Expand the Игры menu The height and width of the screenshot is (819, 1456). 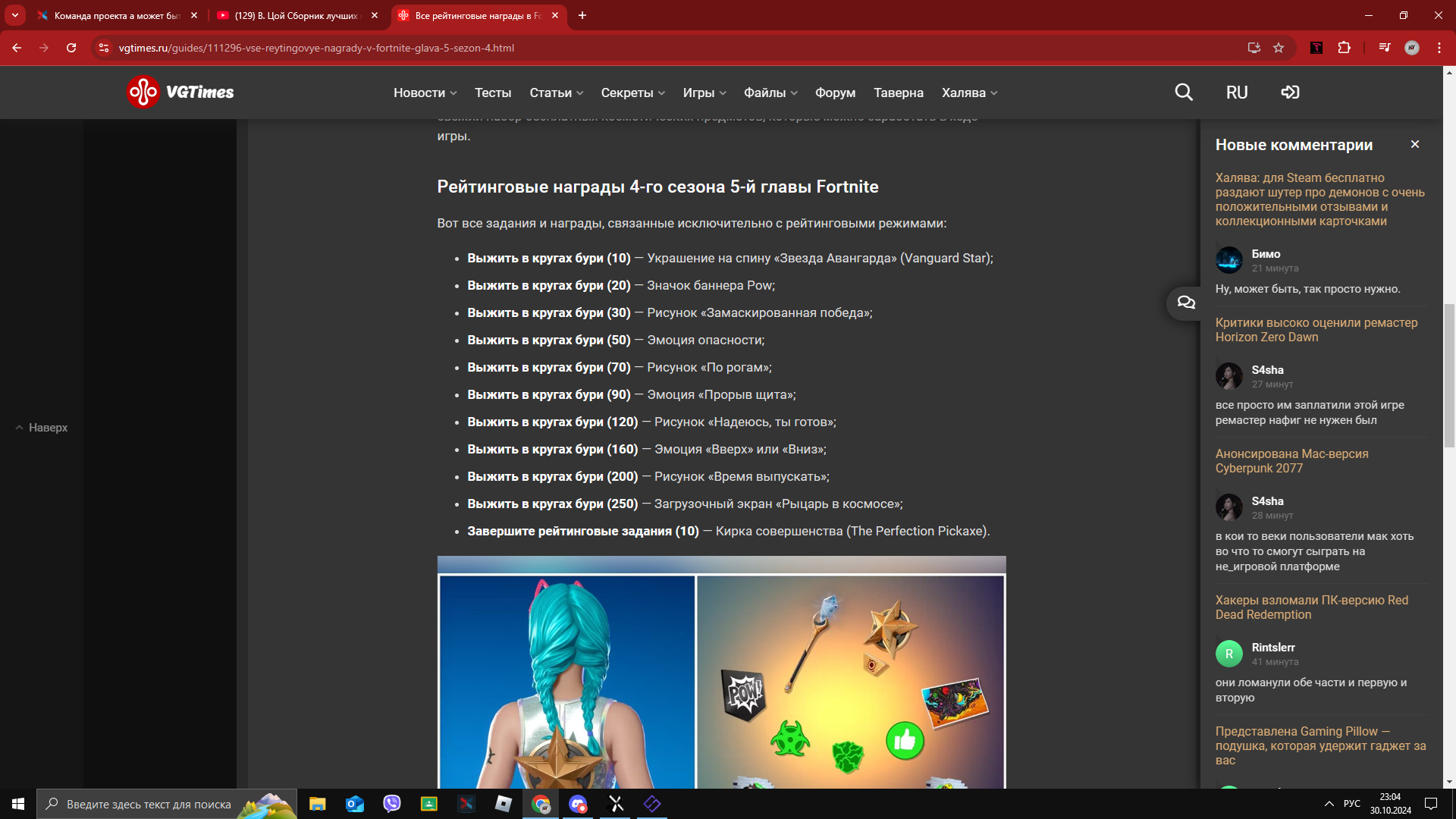coord(704,93)
